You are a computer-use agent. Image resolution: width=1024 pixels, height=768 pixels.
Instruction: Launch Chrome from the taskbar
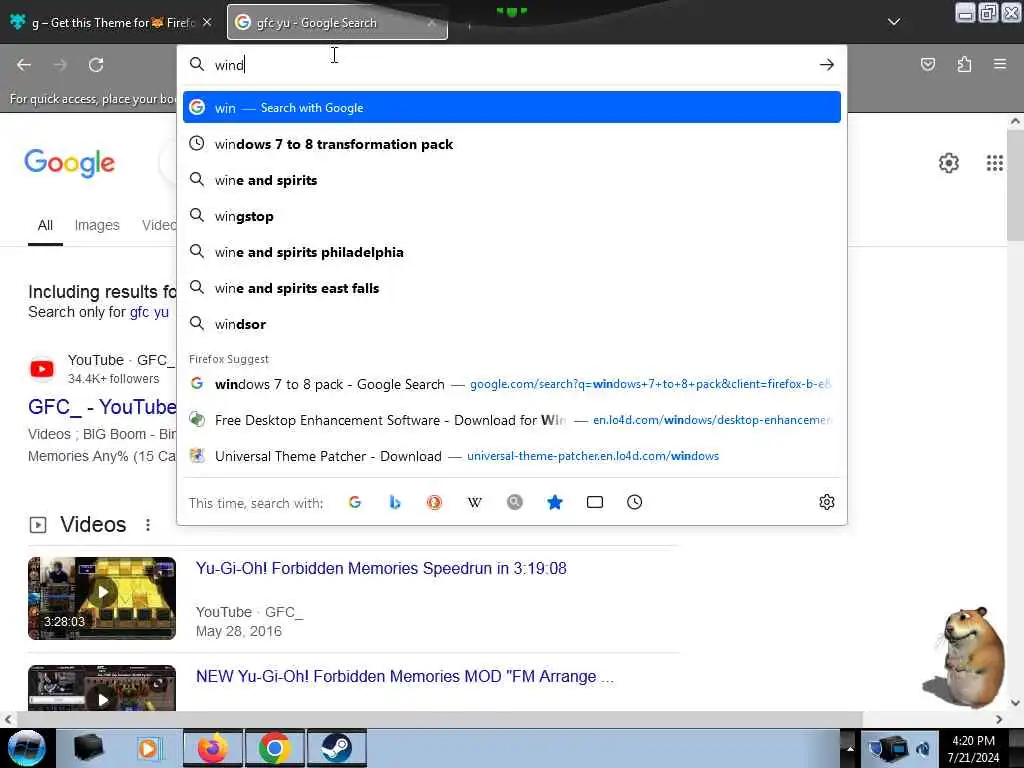[274, 748]
